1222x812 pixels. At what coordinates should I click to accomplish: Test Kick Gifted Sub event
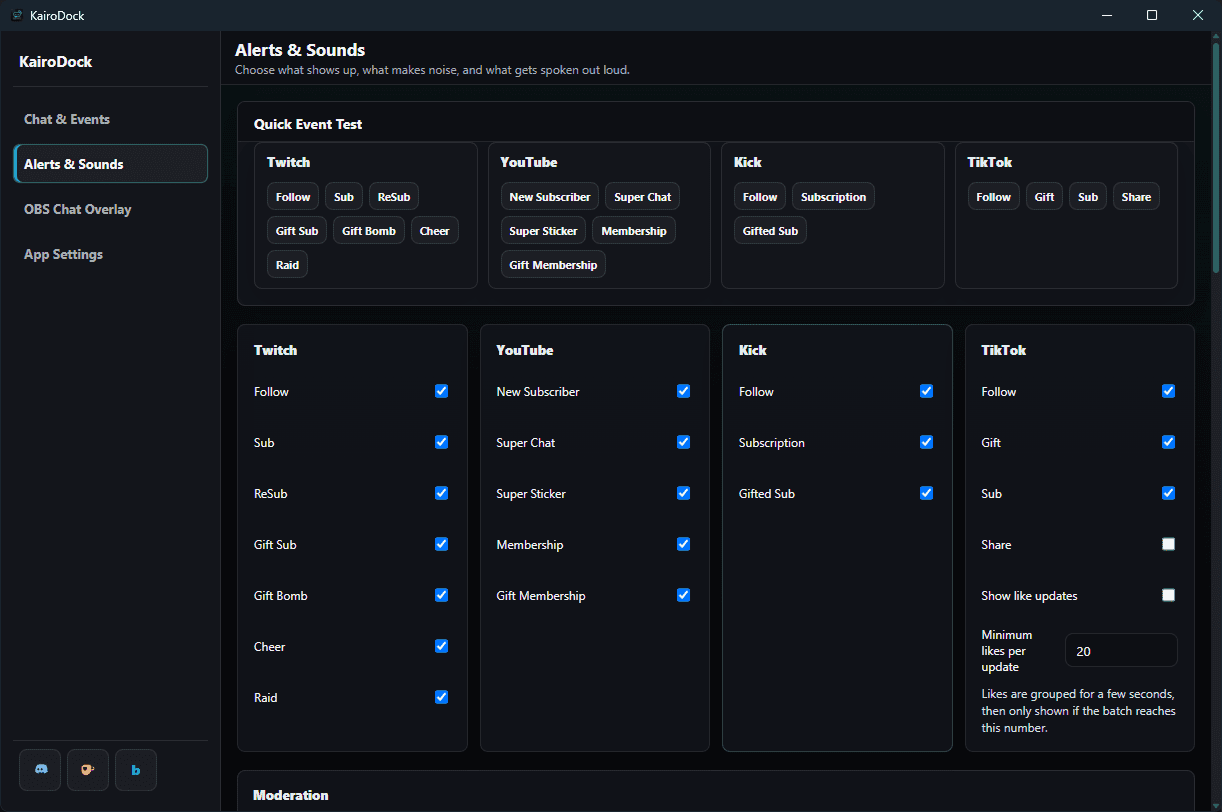pyautogui.click(x=771, y=231)
